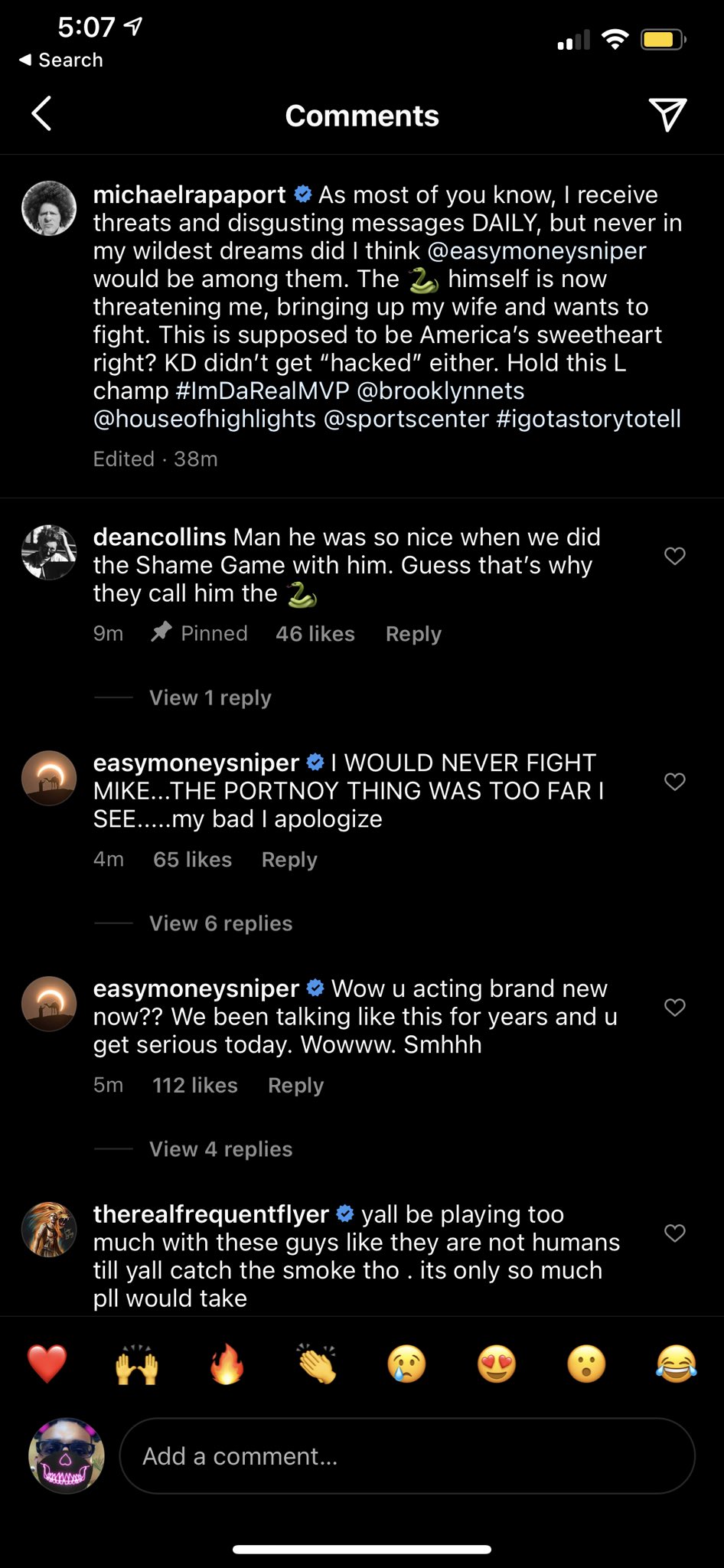Image resolution: width=724 pixels, height=1568 pixels.
Task: Heart therealfrequentflyer's comment
Action: click(674, 1233)
